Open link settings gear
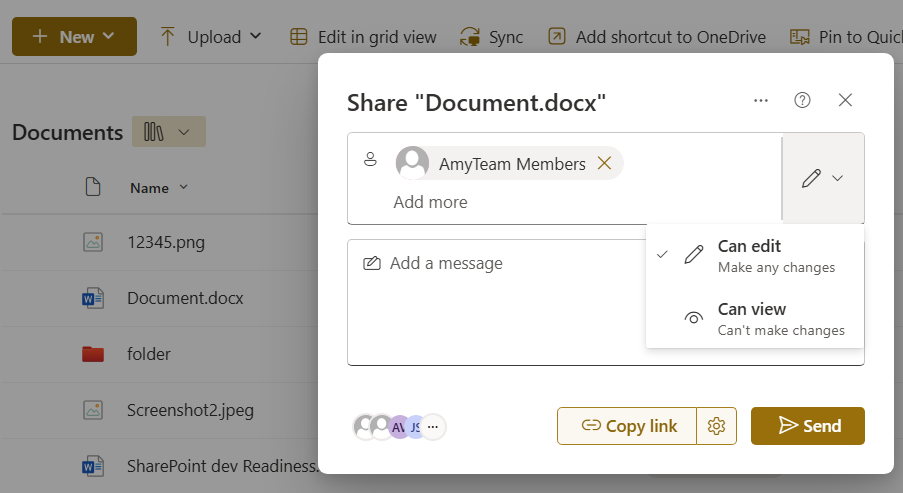This screenshot has width=903, height=493. (x=716, y=426)
